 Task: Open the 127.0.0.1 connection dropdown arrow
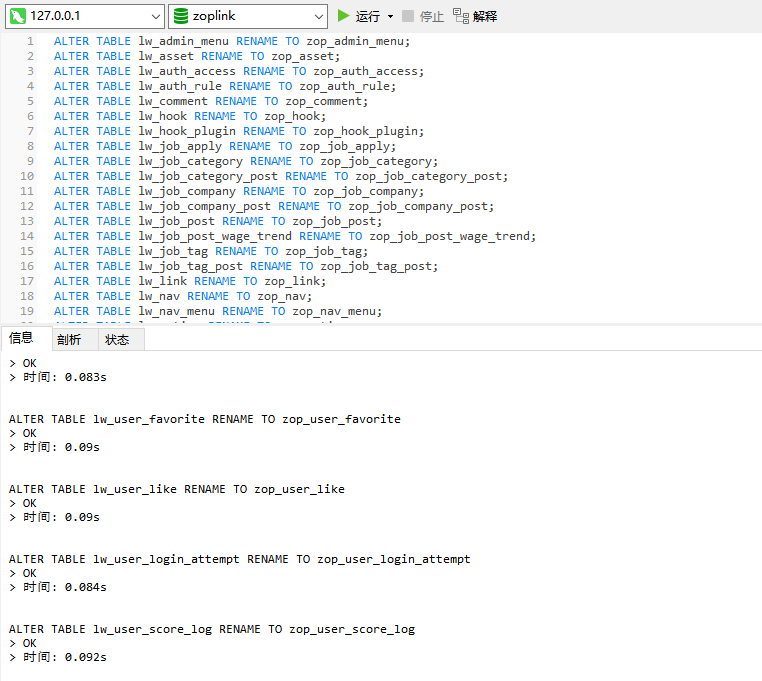click(154, 16)
